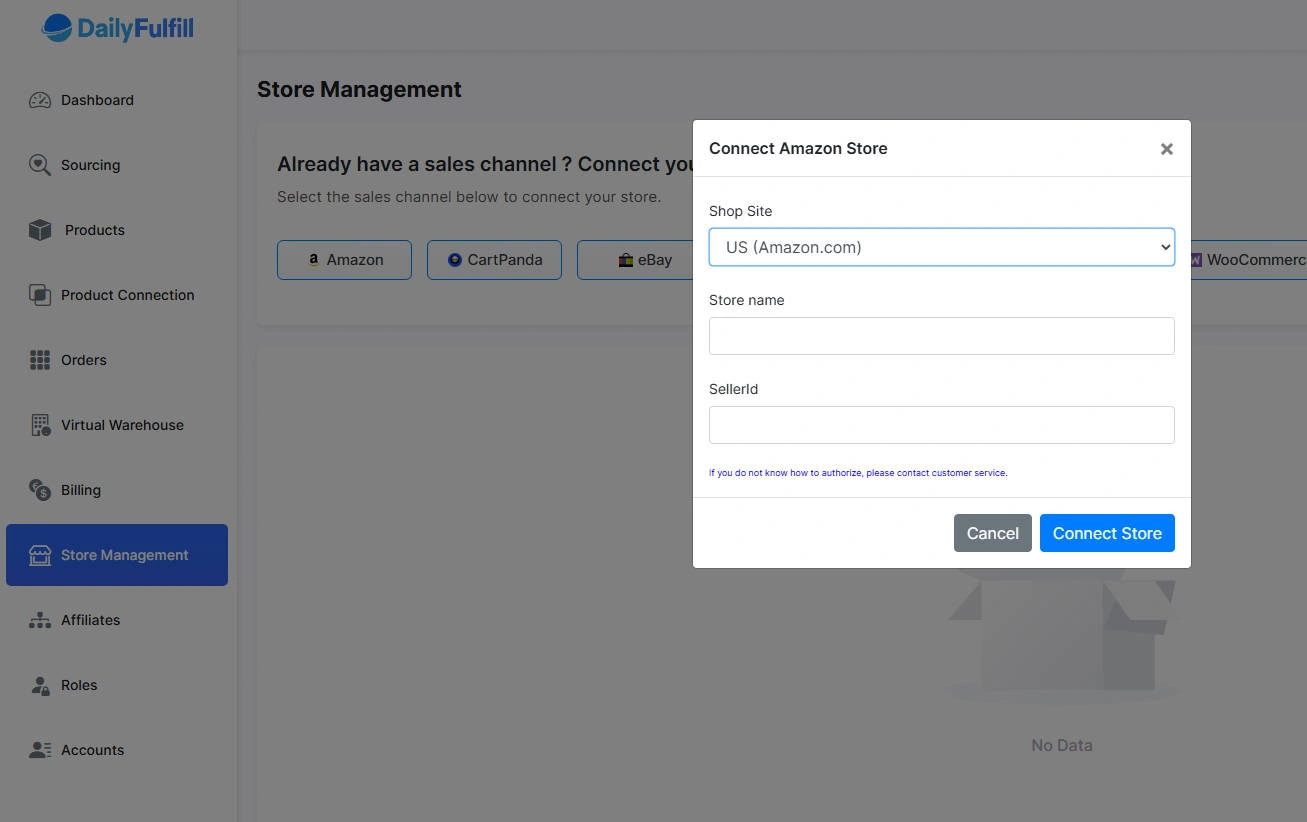Click the Virtual Warehouse building icon

(x=40, y=425)
